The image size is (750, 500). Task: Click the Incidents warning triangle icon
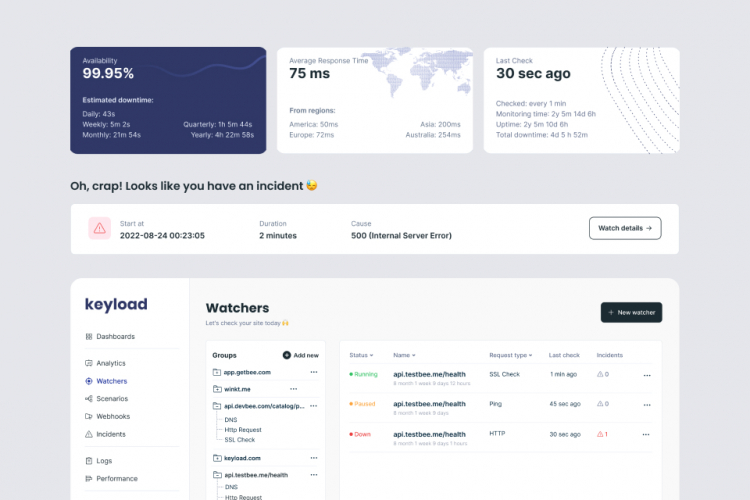tap(88, 434)
